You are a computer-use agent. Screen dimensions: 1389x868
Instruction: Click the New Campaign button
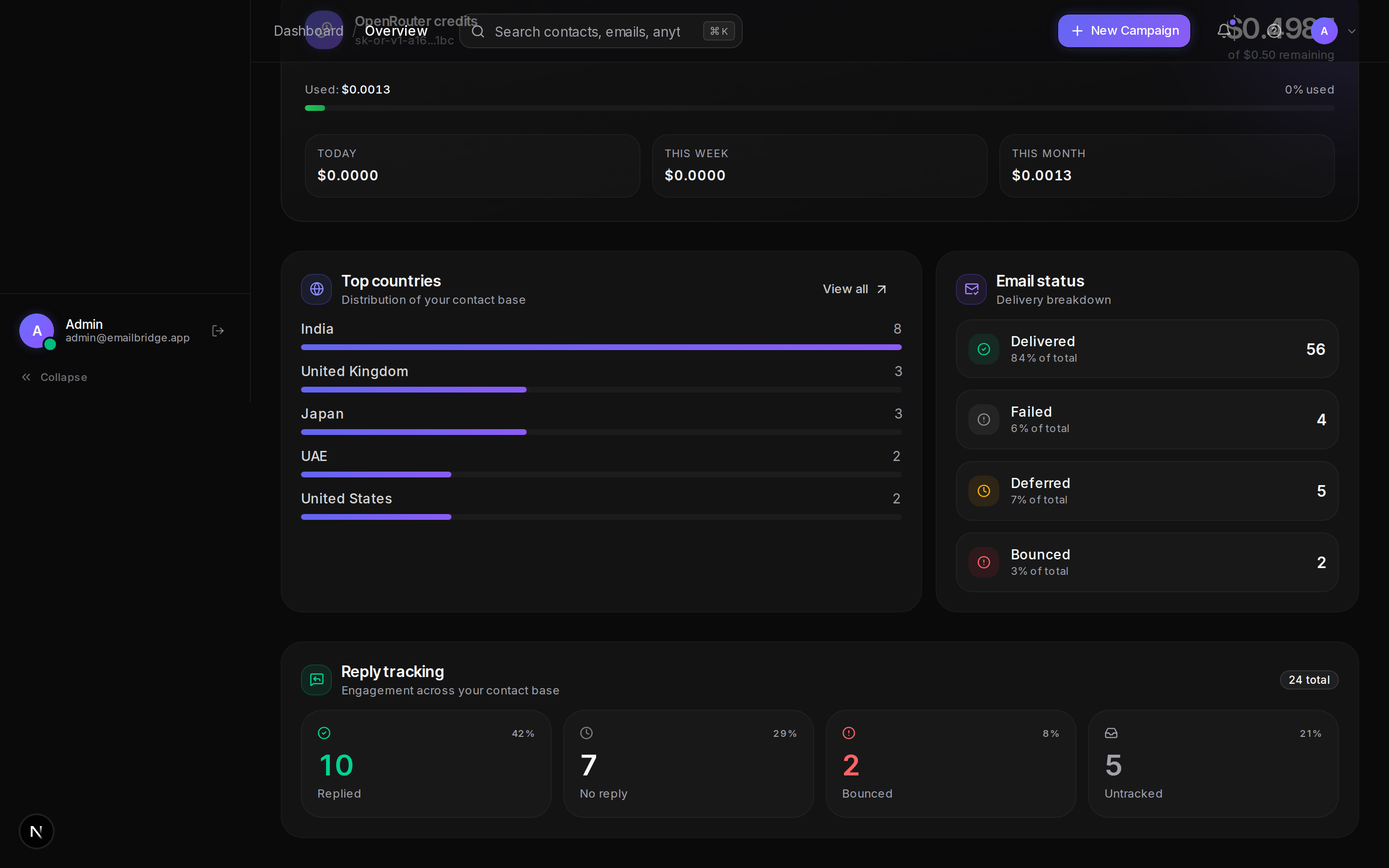(x=1124, y=31)
